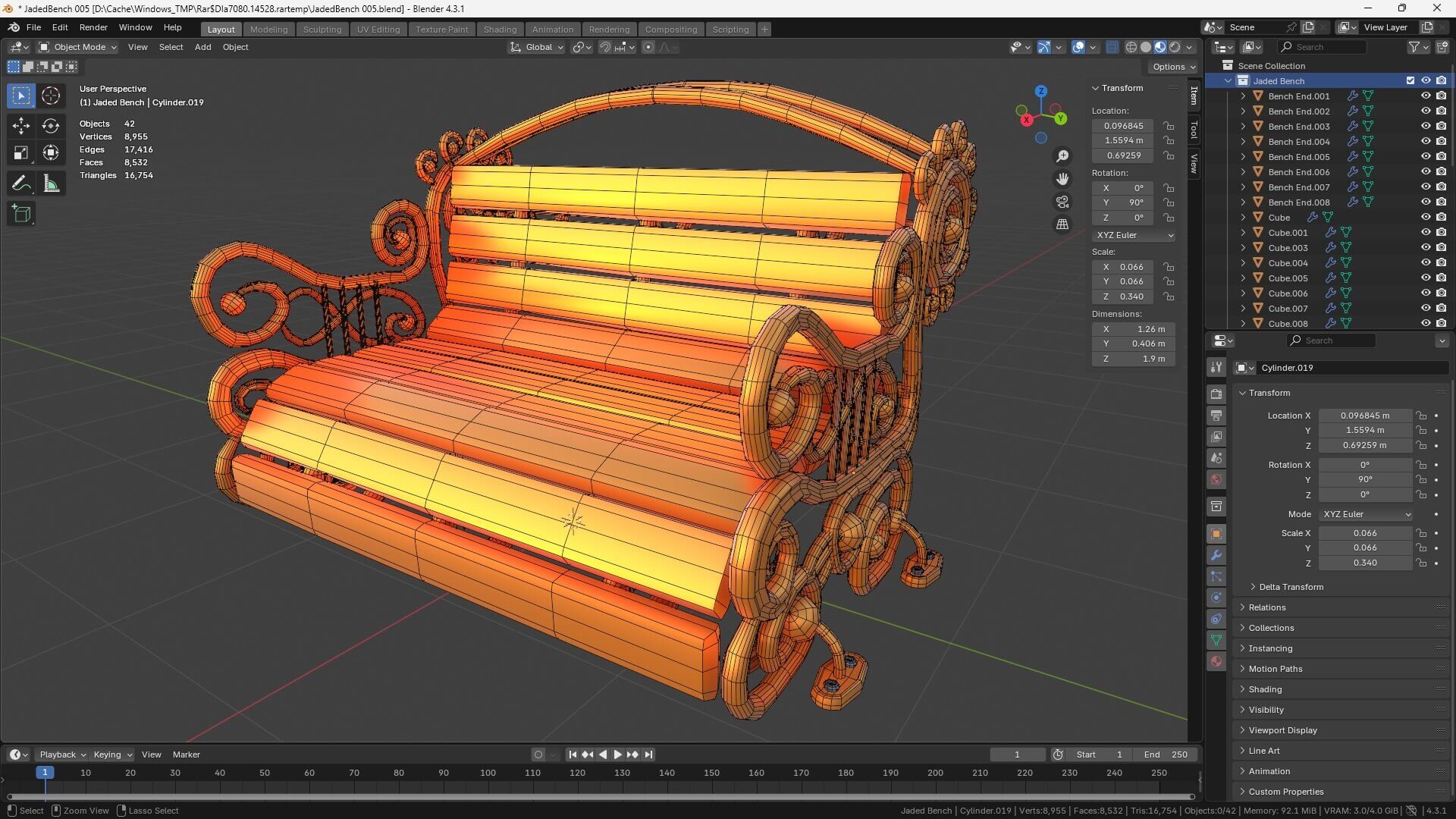
Task: Hide Bench End.003 in viewport
Action: 1425,127
